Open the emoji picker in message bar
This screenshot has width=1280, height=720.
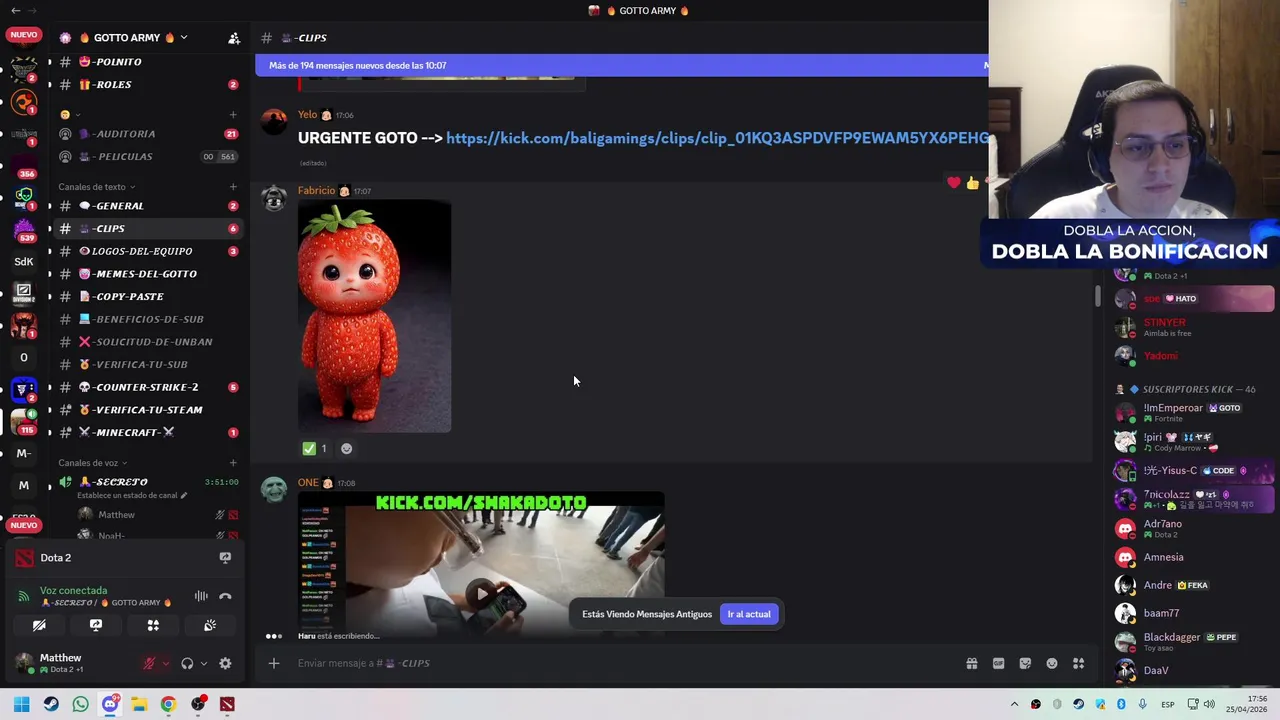pos(1052,663)
